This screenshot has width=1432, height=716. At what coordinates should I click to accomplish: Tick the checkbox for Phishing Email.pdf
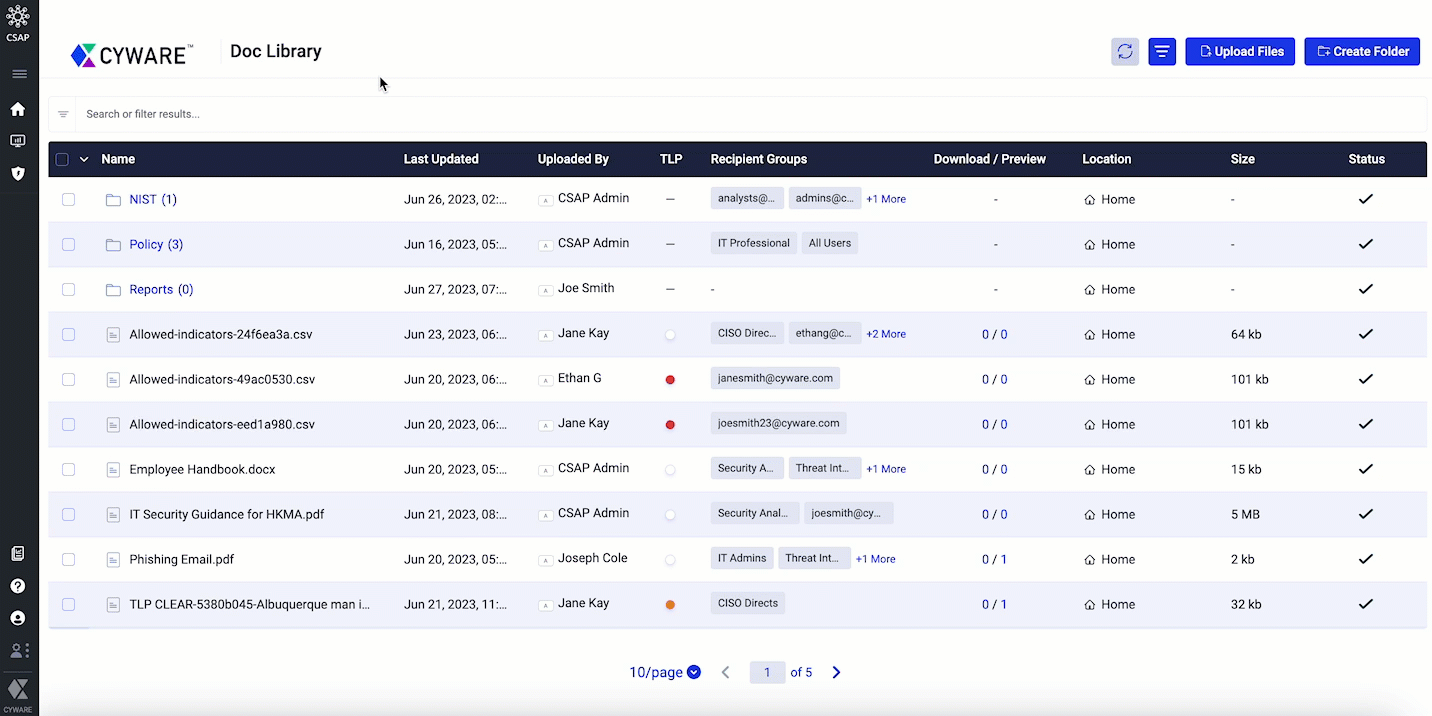[x=69, y=560]
